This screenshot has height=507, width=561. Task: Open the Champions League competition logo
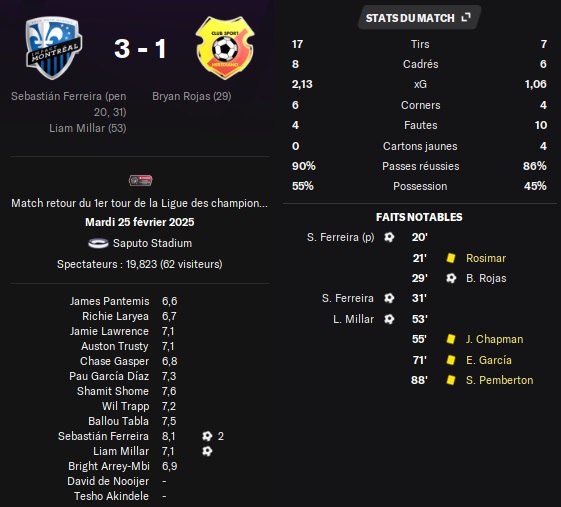click(141, 181)
